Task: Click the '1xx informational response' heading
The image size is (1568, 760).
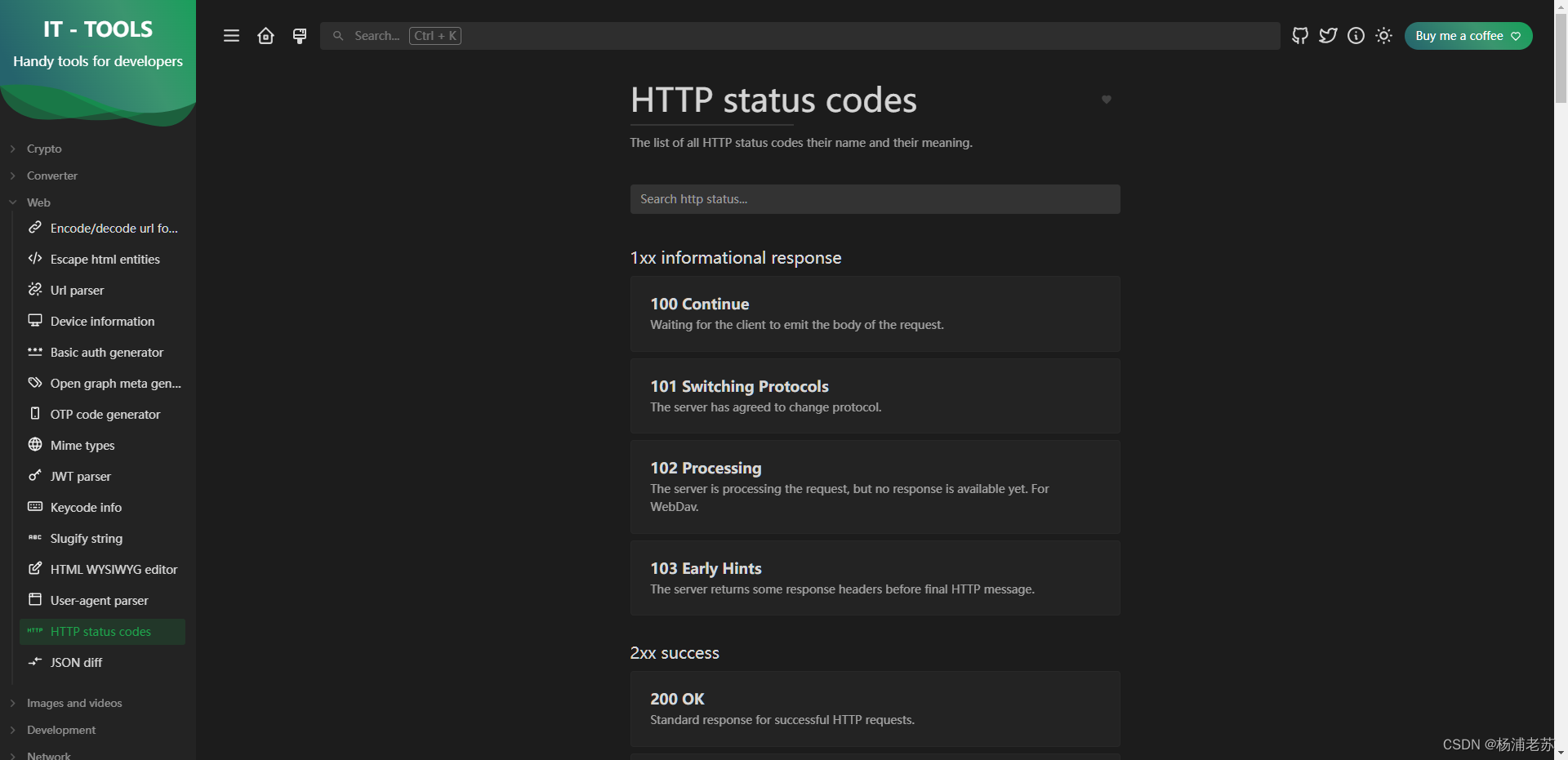Action: click(x=736, y=258)
